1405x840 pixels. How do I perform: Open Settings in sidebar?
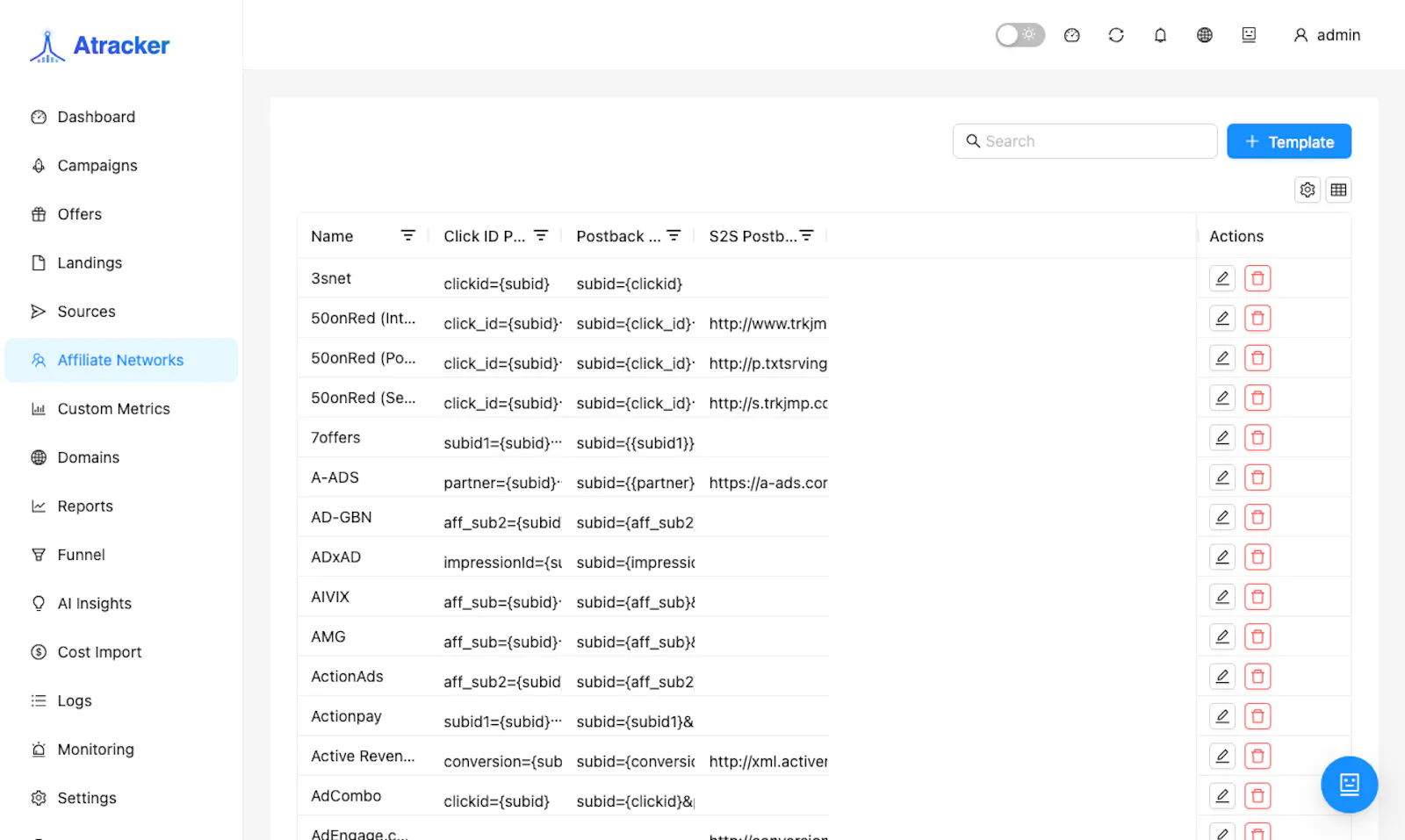click(x=121, y=798)
